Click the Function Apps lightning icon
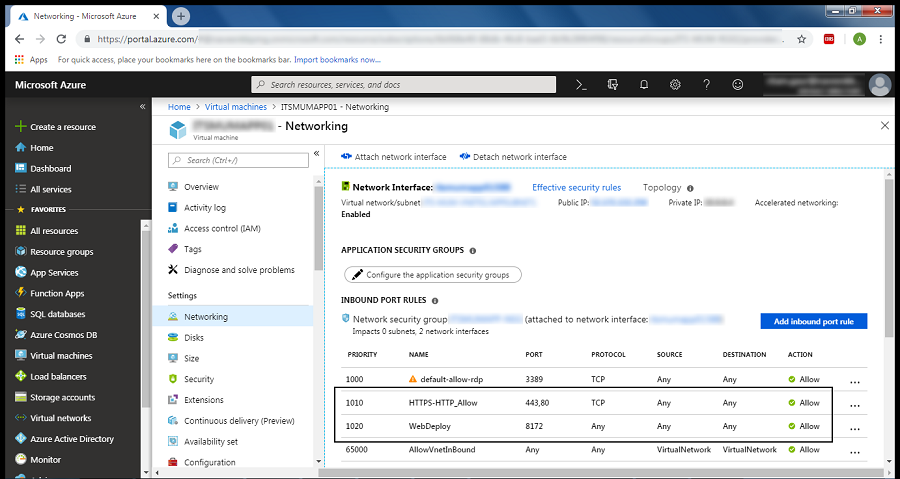This screenshot has height=479, width=900. point(21,293)
